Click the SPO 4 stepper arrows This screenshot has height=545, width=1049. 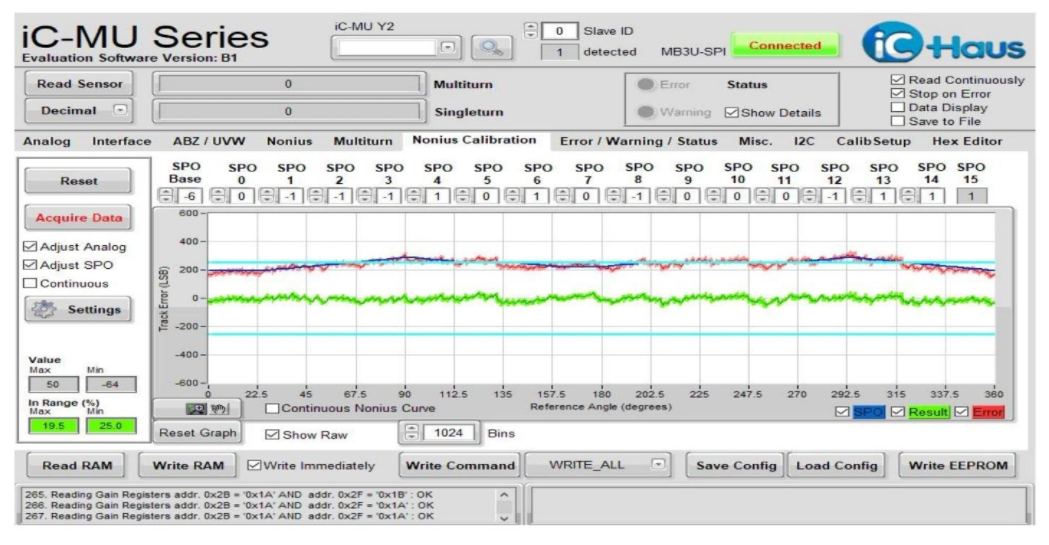click(x=413, y=196)
